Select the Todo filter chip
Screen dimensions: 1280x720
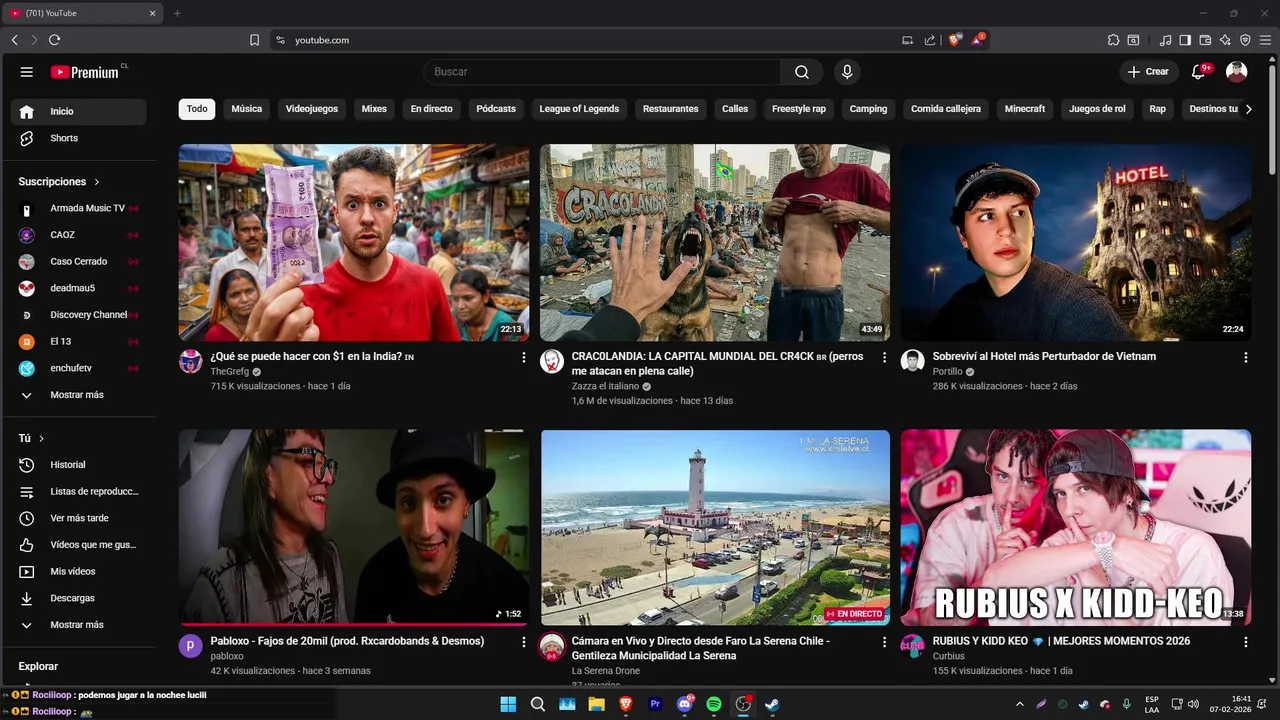197,109
